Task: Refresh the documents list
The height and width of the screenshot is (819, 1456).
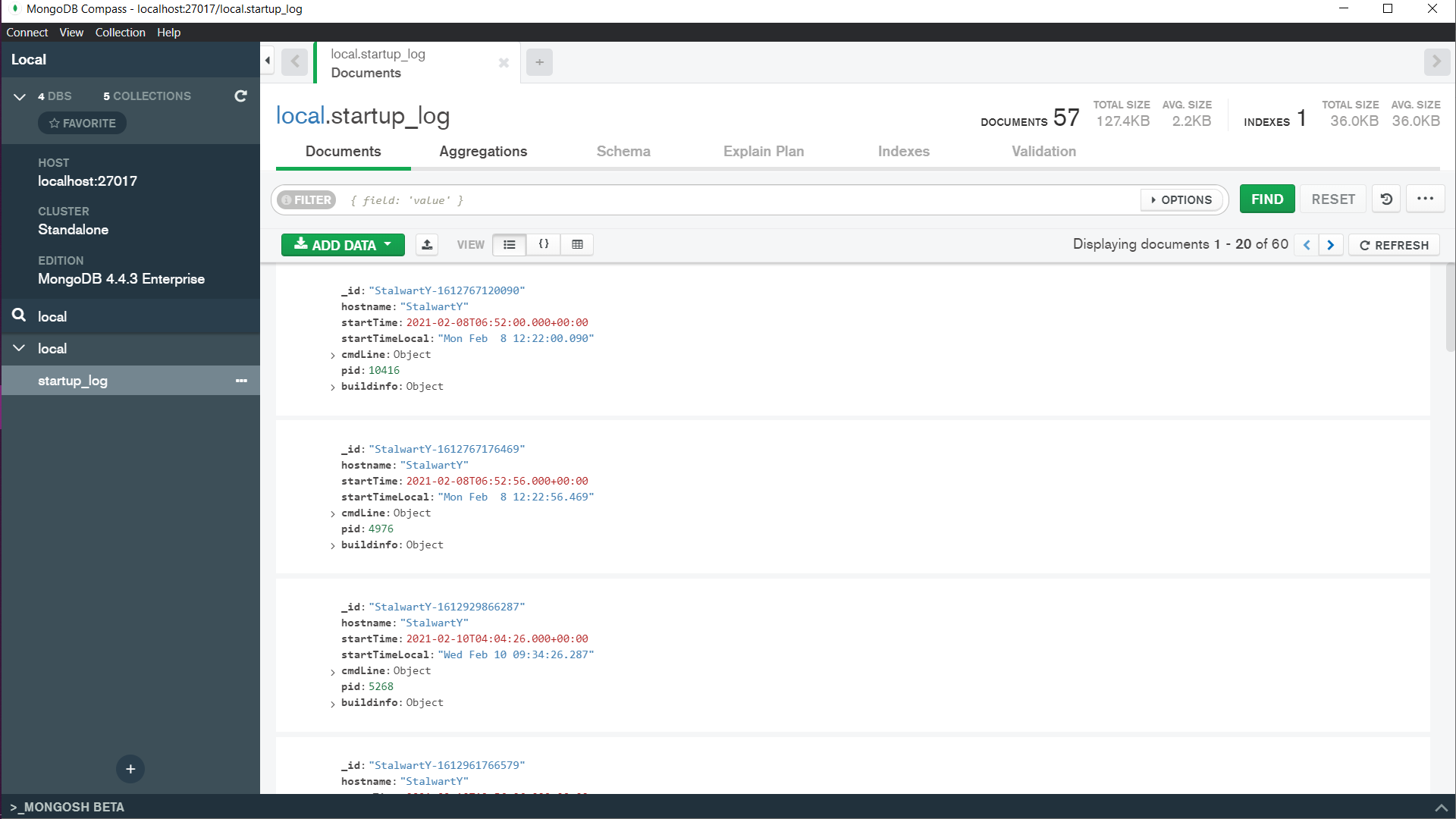Action: coord(1394,245)
